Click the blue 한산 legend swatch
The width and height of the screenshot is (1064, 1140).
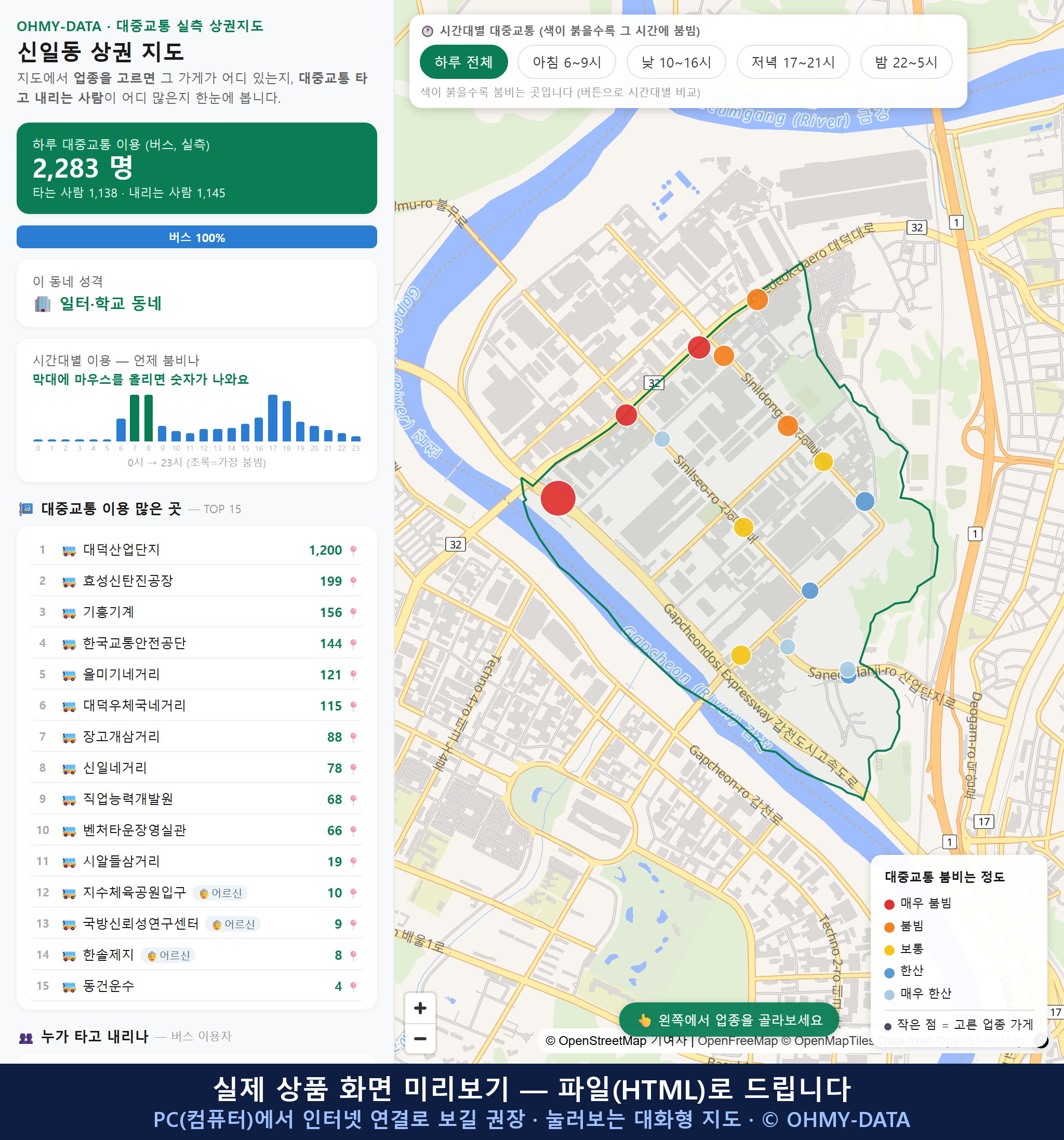pyautogui.click(x=889, y=973)
